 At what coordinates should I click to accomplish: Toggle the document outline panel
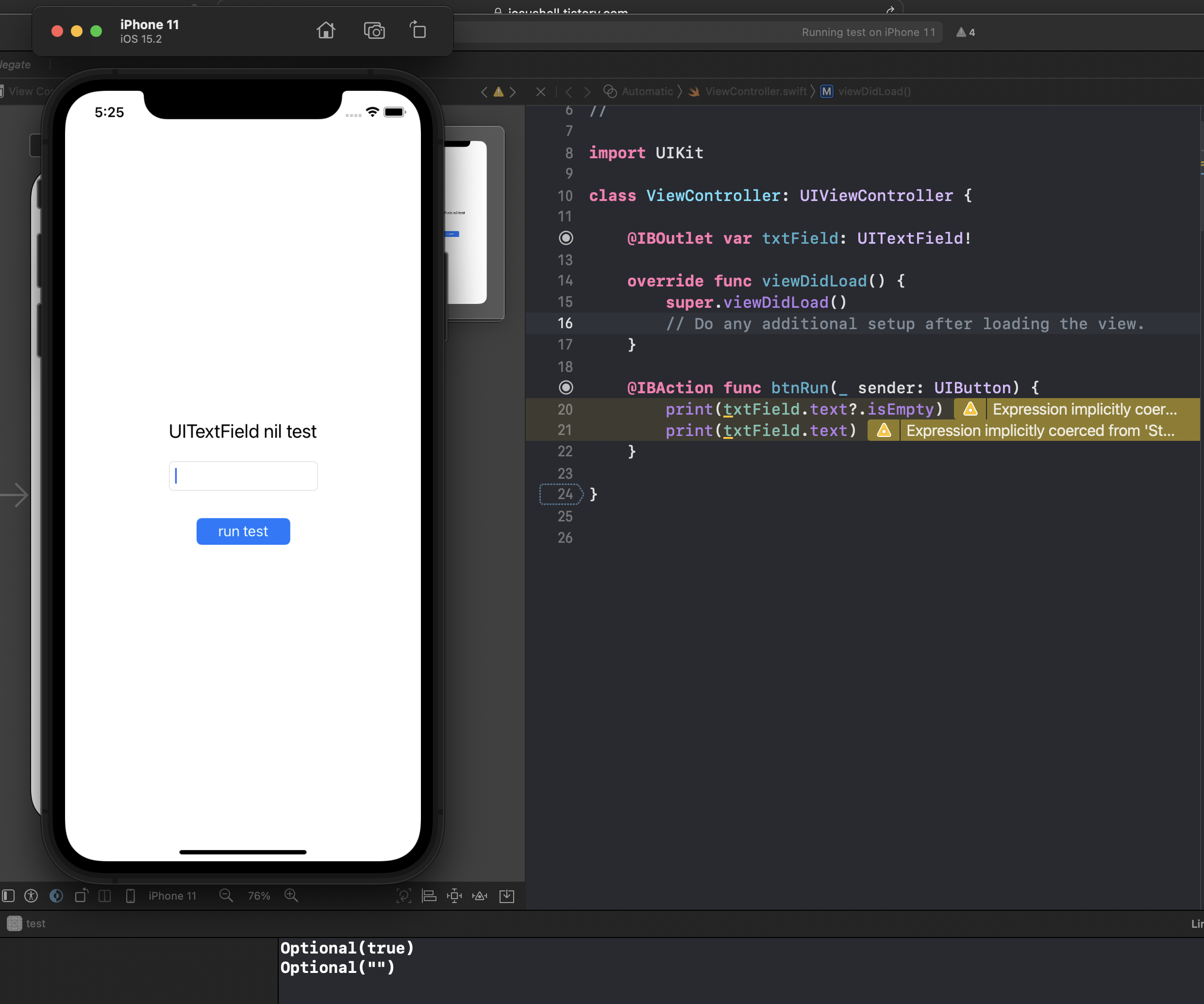[x=9, y=896]
